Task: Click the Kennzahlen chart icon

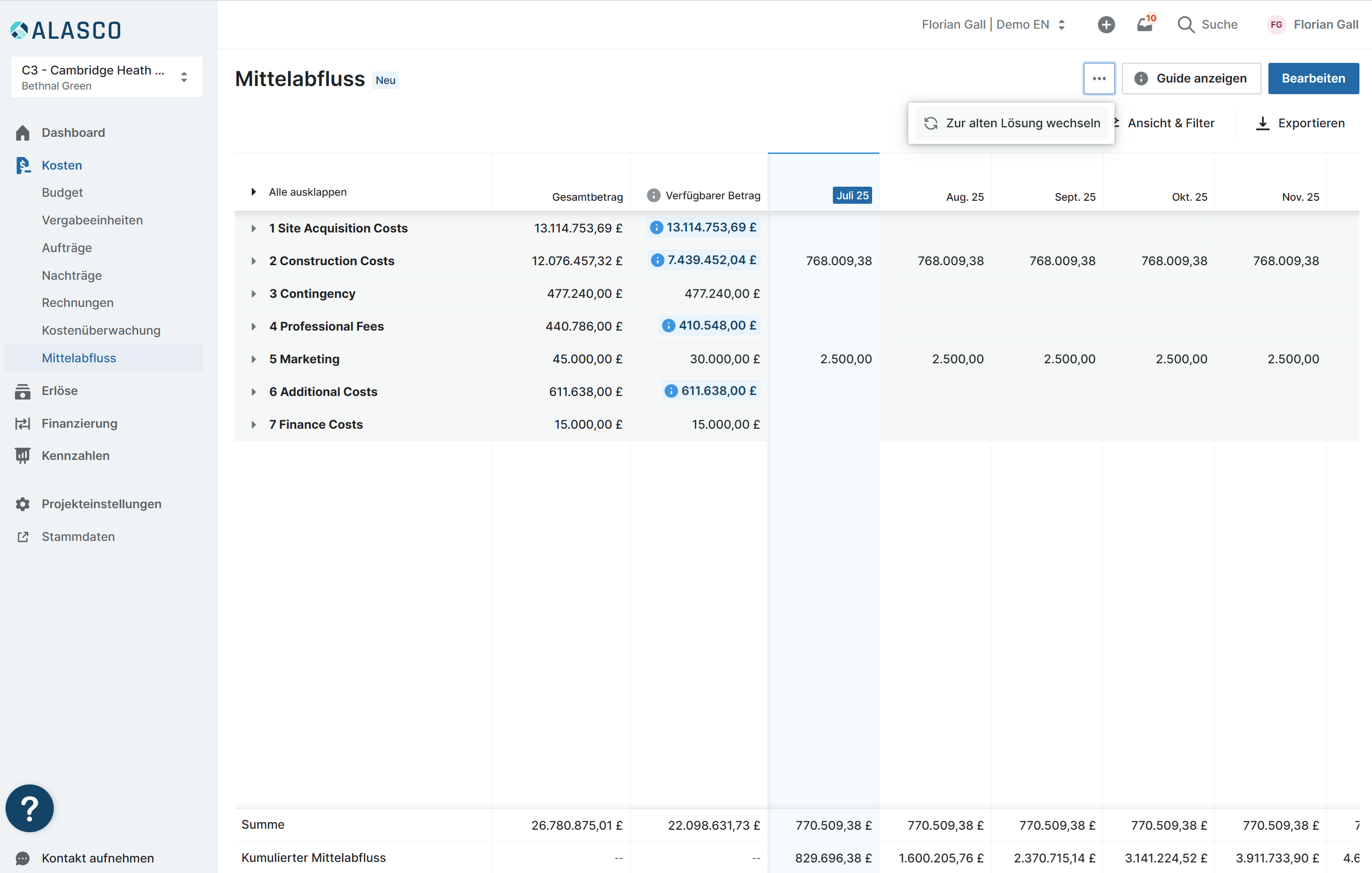Action: pyautogui.click(x=23, y=455)
